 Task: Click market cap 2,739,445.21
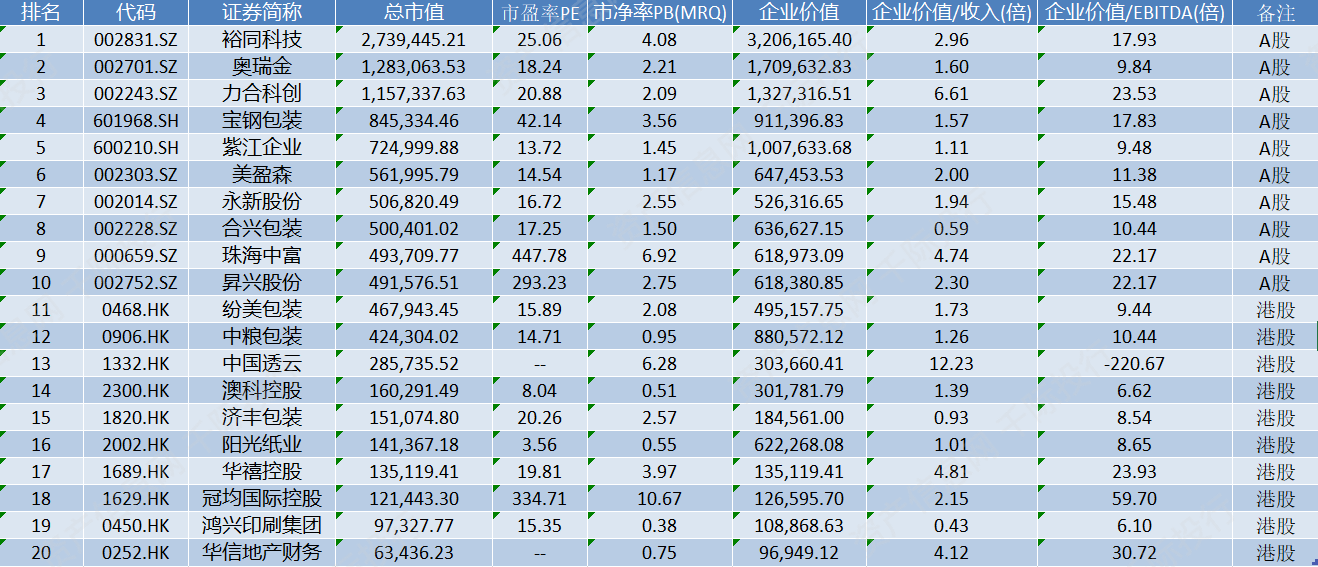pos(412,40)
